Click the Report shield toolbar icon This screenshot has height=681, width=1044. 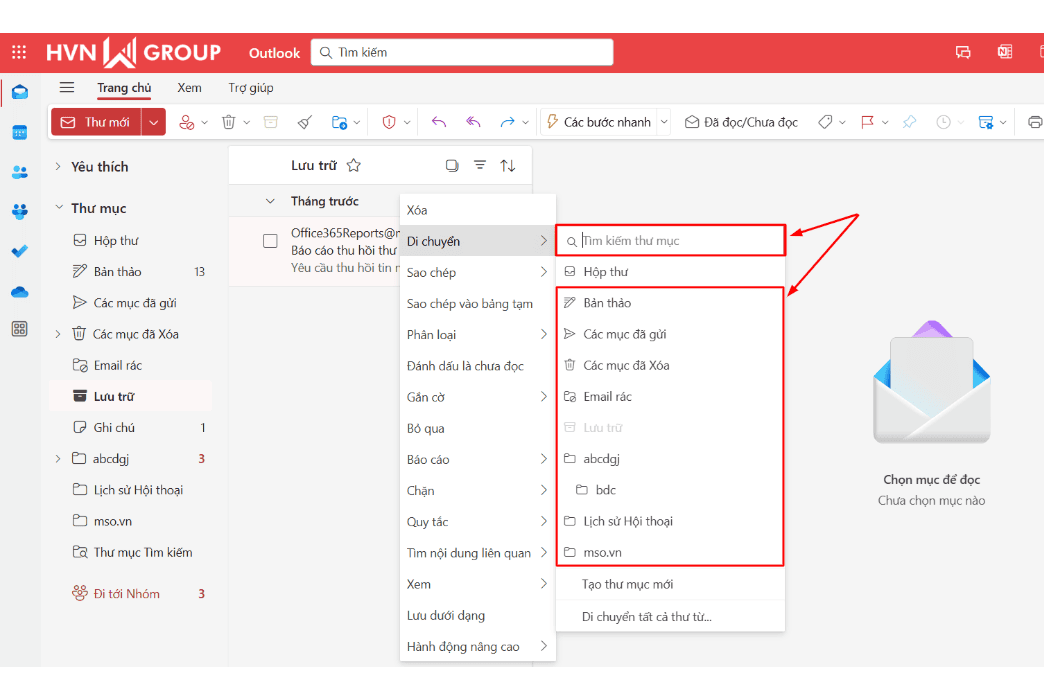389,122
